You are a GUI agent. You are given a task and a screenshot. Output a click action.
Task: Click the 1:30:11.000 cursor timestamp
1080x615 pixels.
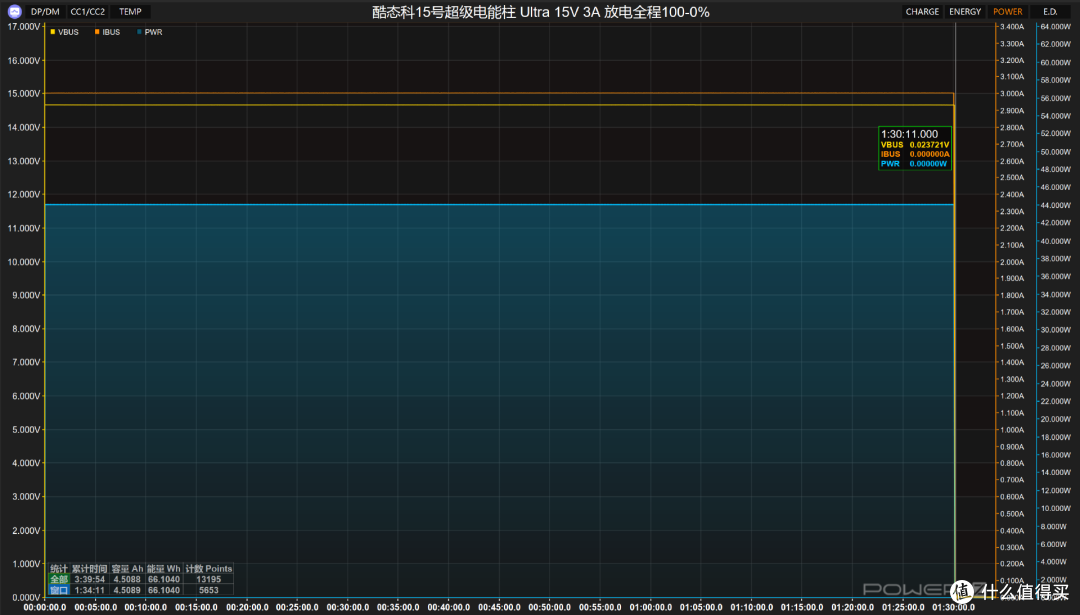[909, 134]
